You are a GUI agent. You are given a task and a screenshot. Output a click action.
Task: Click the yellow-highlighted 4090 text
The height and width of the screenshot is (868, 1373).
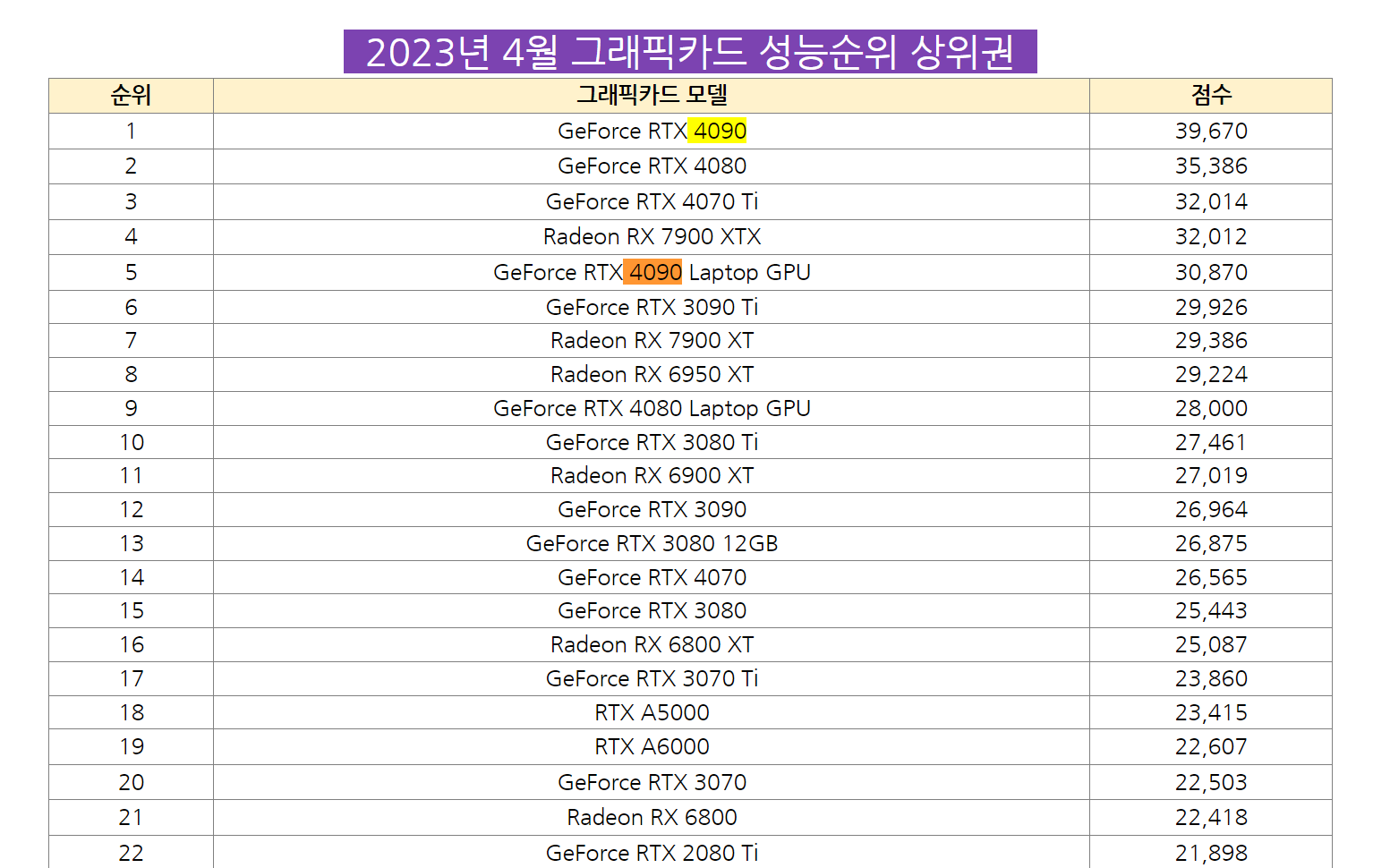click(x=719, y=131)
